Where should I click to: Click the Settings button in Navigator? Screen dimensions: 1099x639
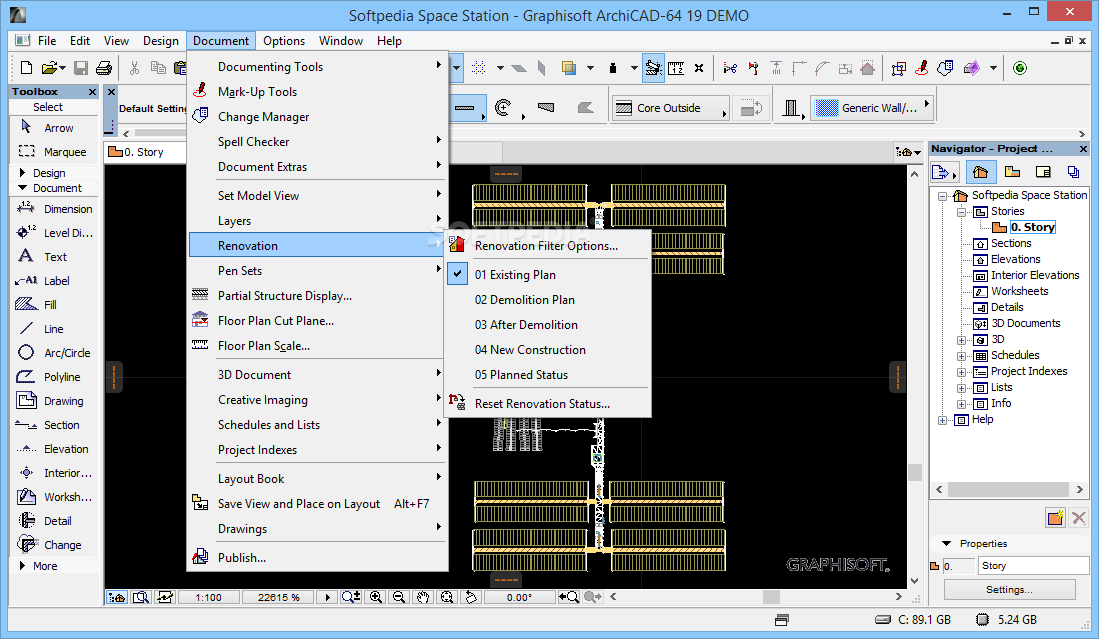[1009, 590]
